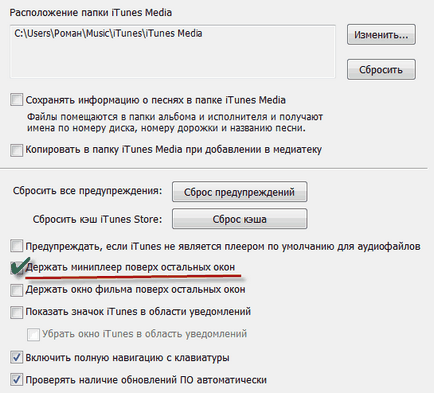Screen dimensions: 434x393
Task: Check Убрать окно iTunes в область уведомлений
Action: [33, 334]
